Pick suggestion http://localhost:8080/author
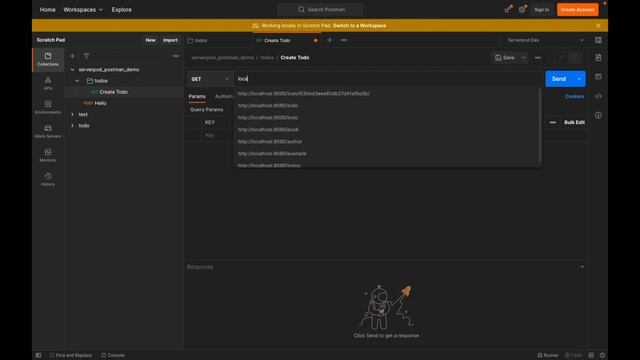This screenshot has width=640, height=360. pyautogui.click(x=270, y=142)
